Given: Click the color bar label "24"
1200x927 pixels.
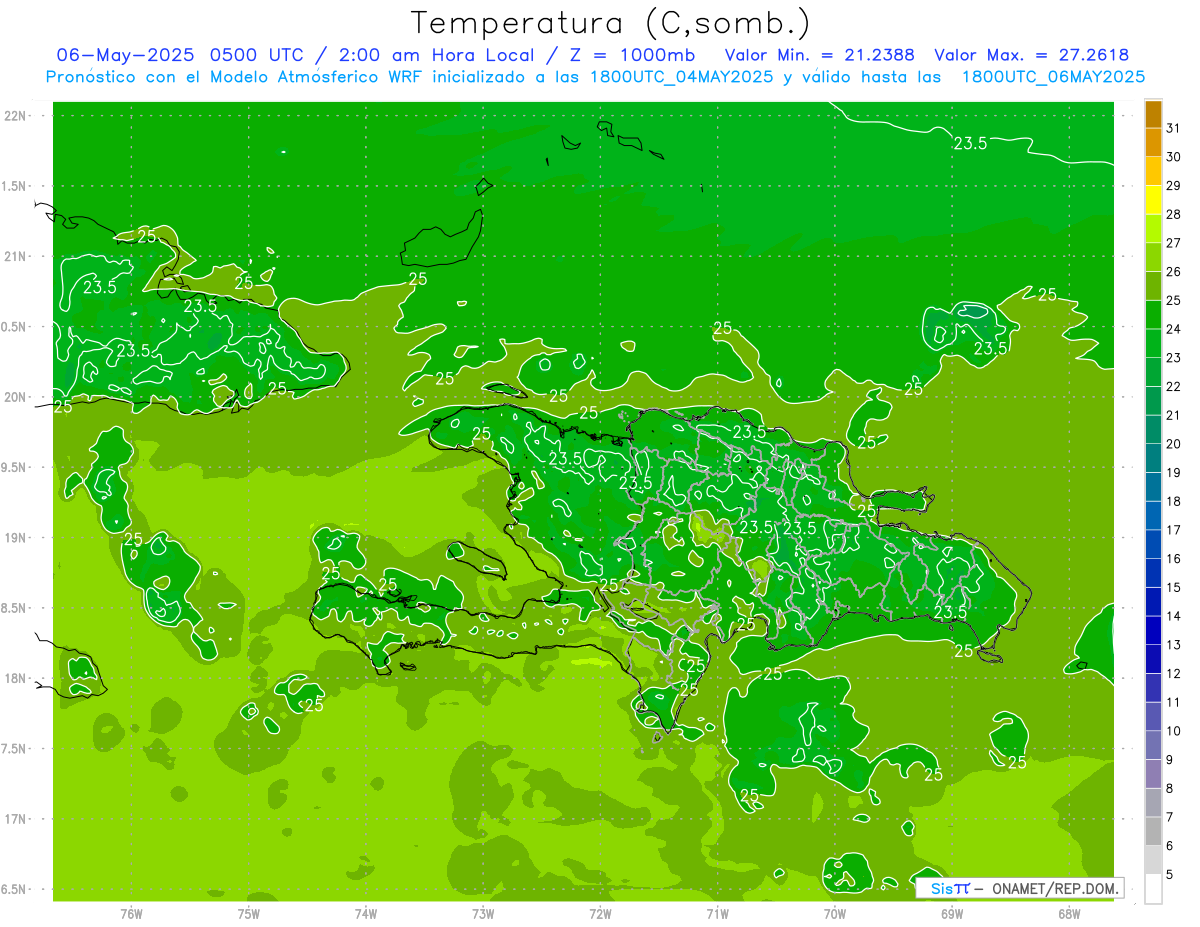Looking at the screenshot, I should pyautogui.click(x=1174, y=329).
